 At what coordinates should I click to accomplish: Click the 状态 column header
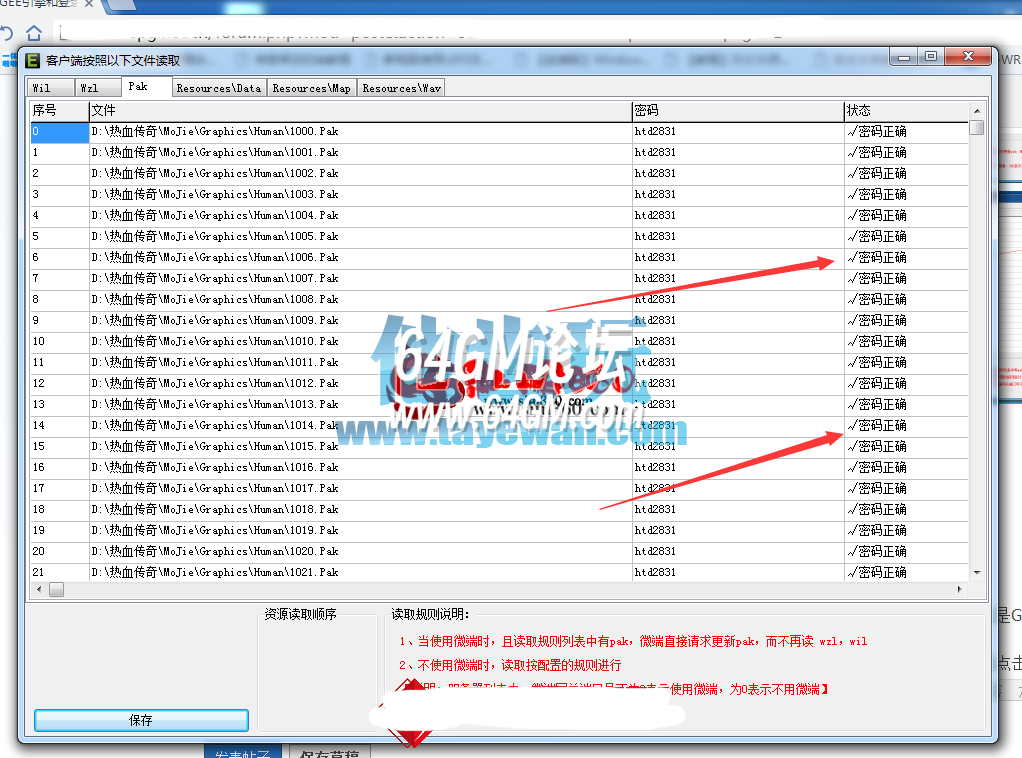[x=906, y=111]
